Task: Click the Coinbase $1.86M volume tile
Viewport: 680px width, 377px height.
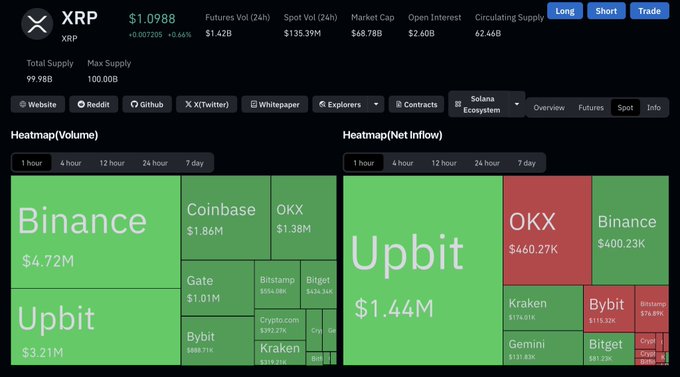Action: pyautogui.click(x=226, y=217)
